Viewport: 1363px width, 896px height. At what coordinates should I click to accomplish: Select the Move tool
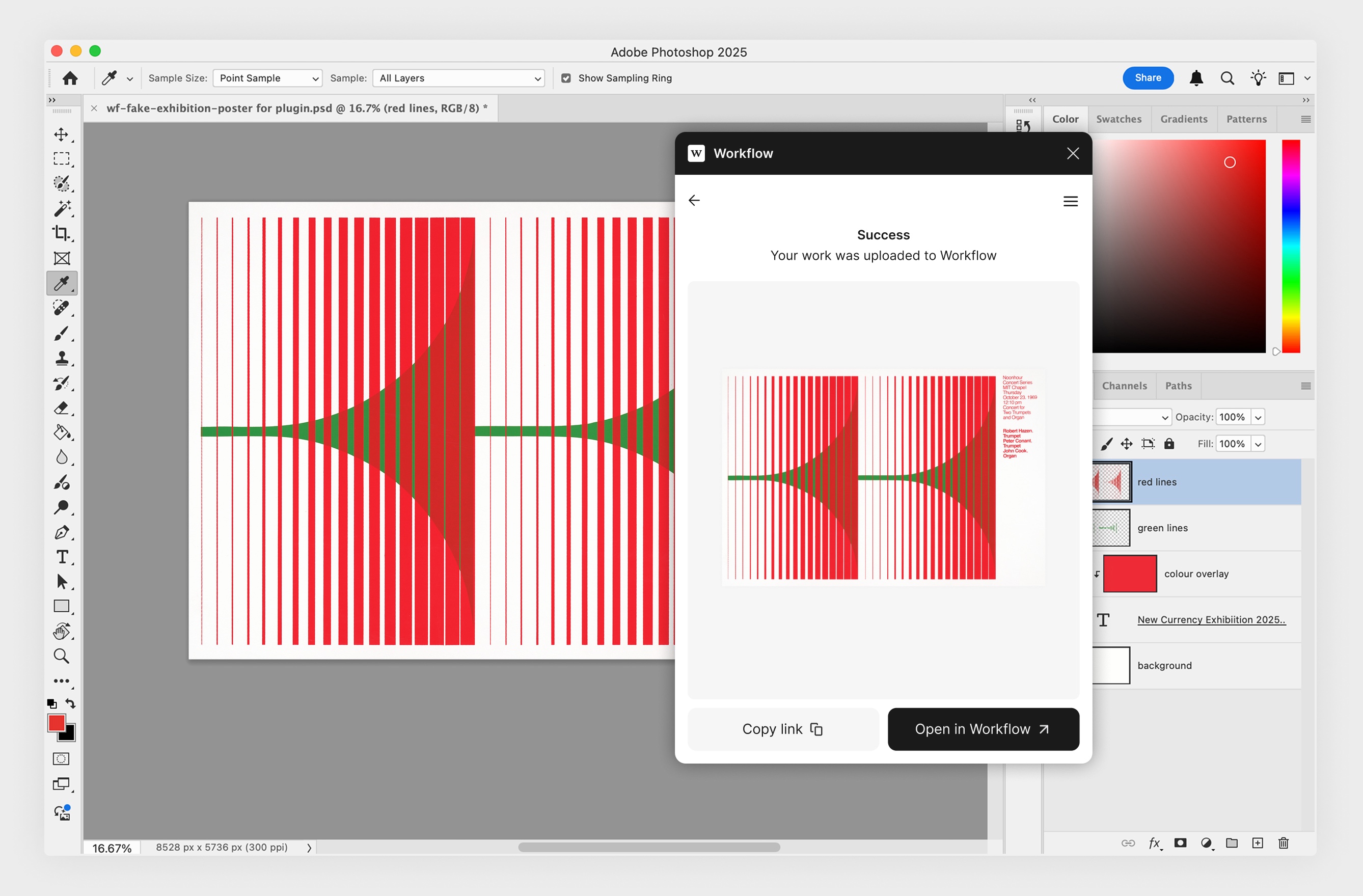(x=61, y=134)
